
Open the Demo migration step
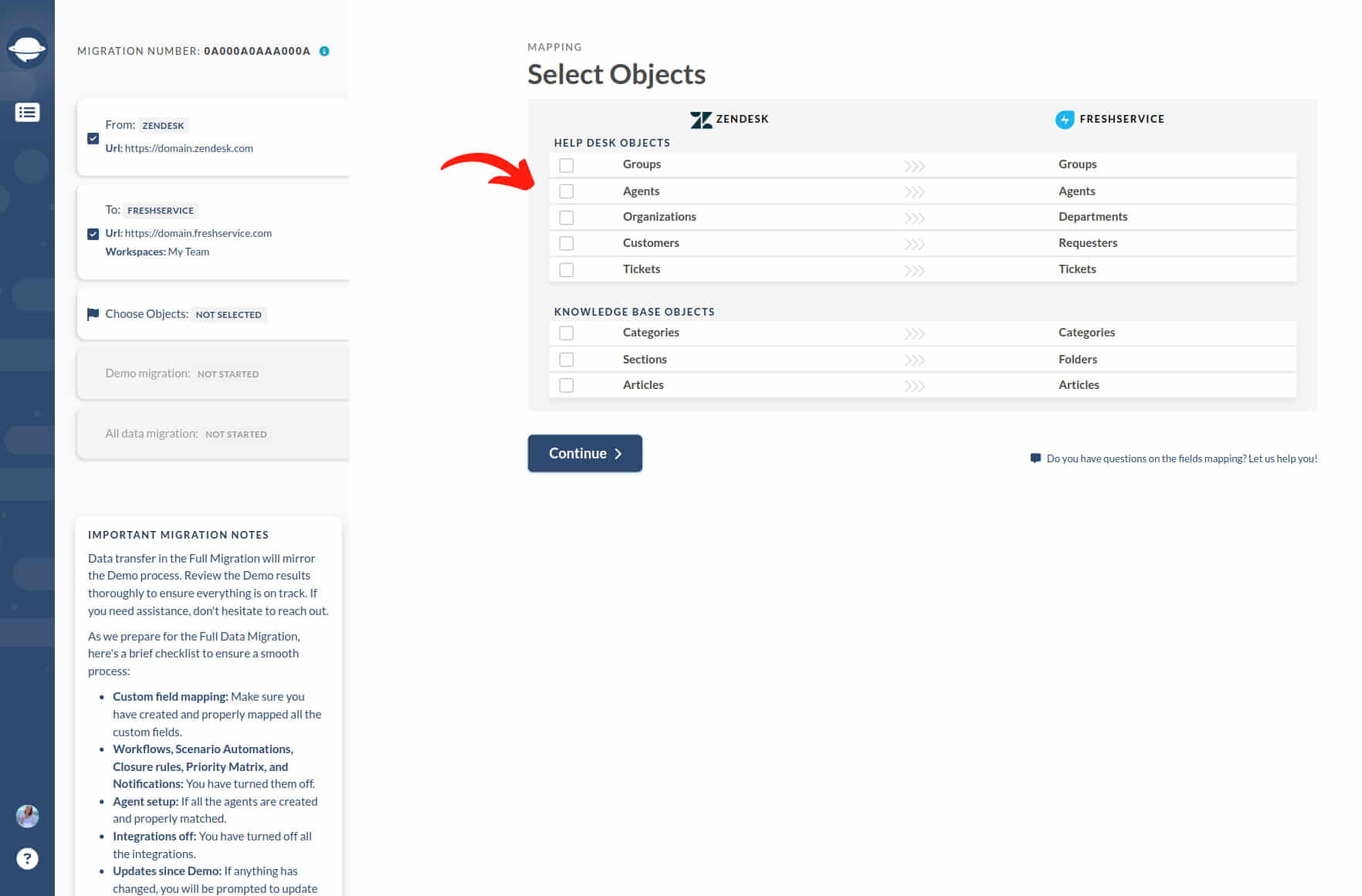213,374
